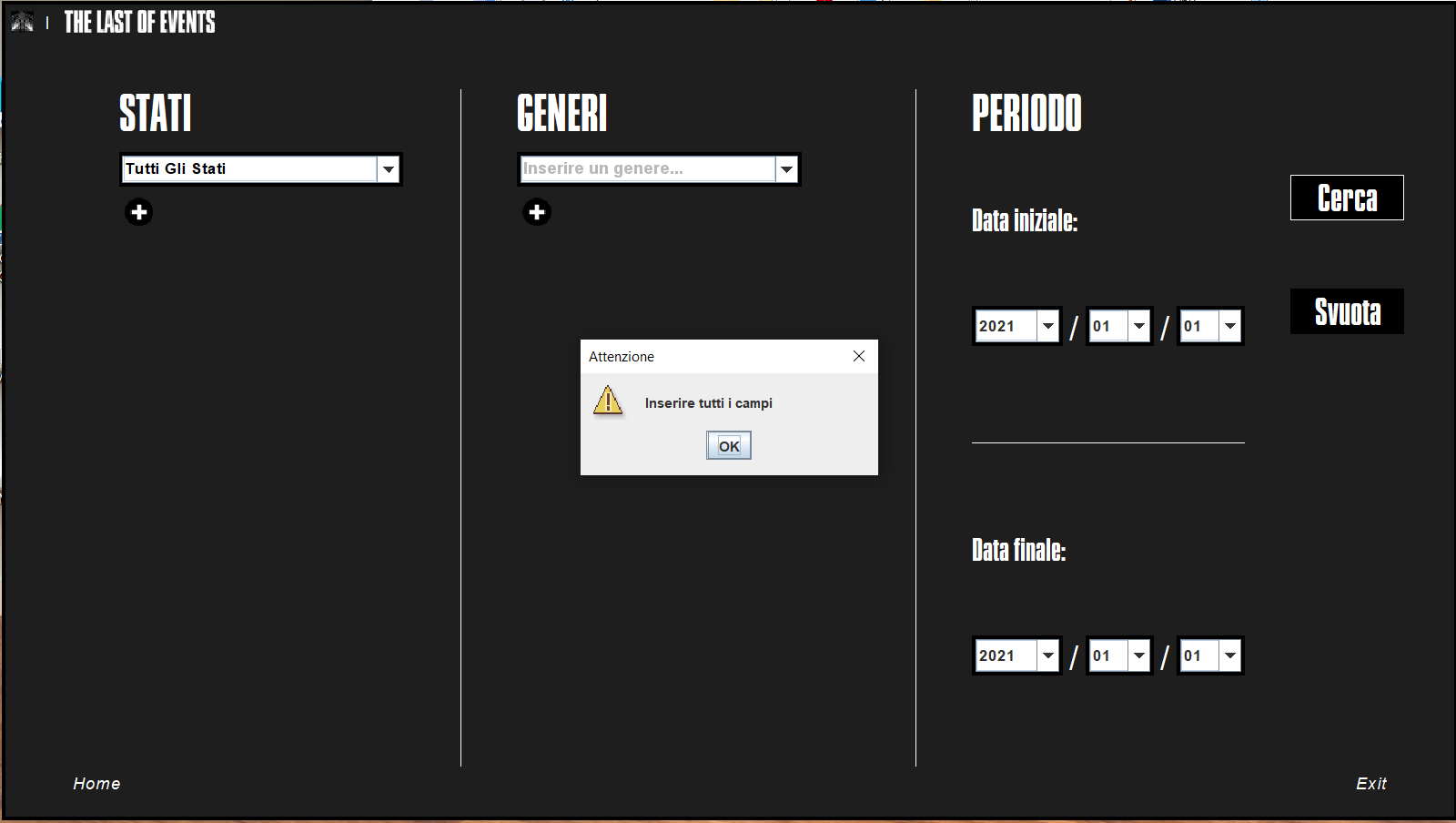
Task: Click the Inserire tutti i campi message
Action: (709, 403)
